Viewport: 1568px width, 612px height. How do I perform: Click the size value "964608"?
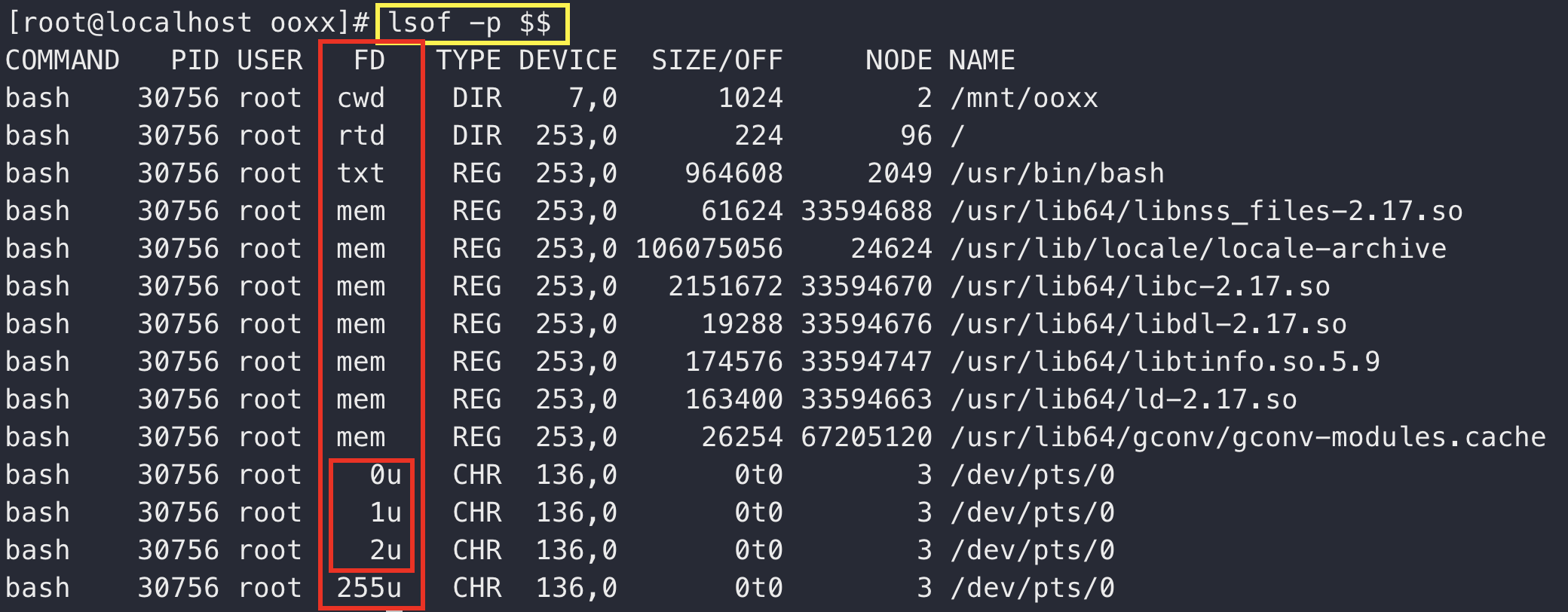[733, 173]
